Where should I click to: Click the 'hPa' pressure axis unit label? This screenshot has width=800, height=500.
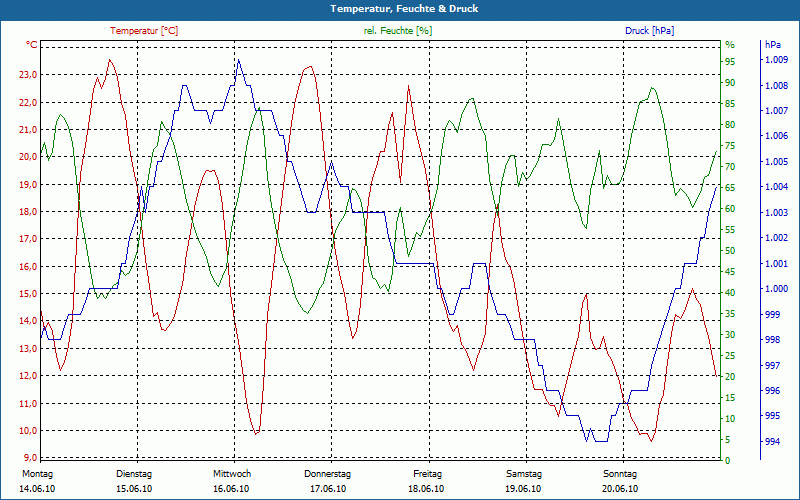click(773, 45)
